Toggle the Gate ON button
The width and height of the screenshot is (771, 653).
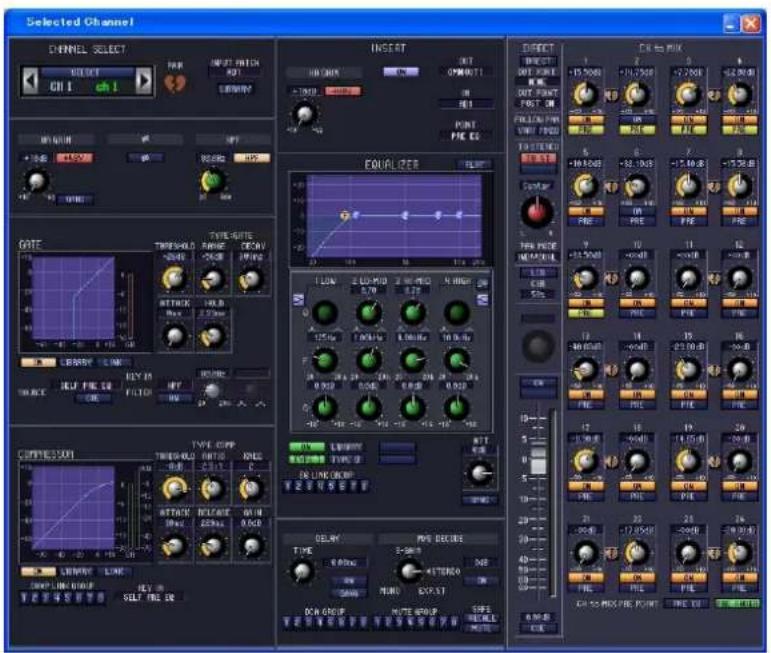(38, 362)
